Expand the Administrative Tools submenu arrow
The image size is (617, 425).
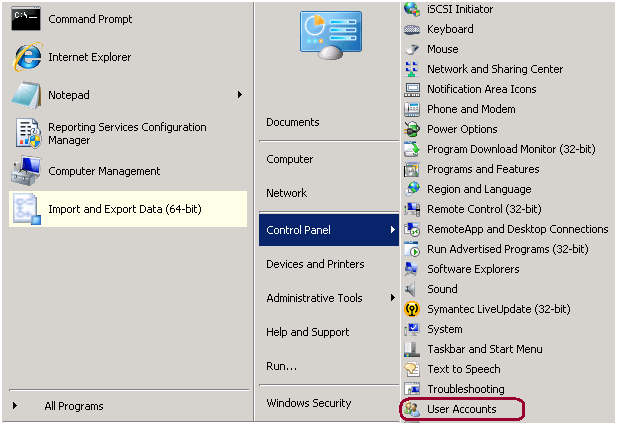391,298
